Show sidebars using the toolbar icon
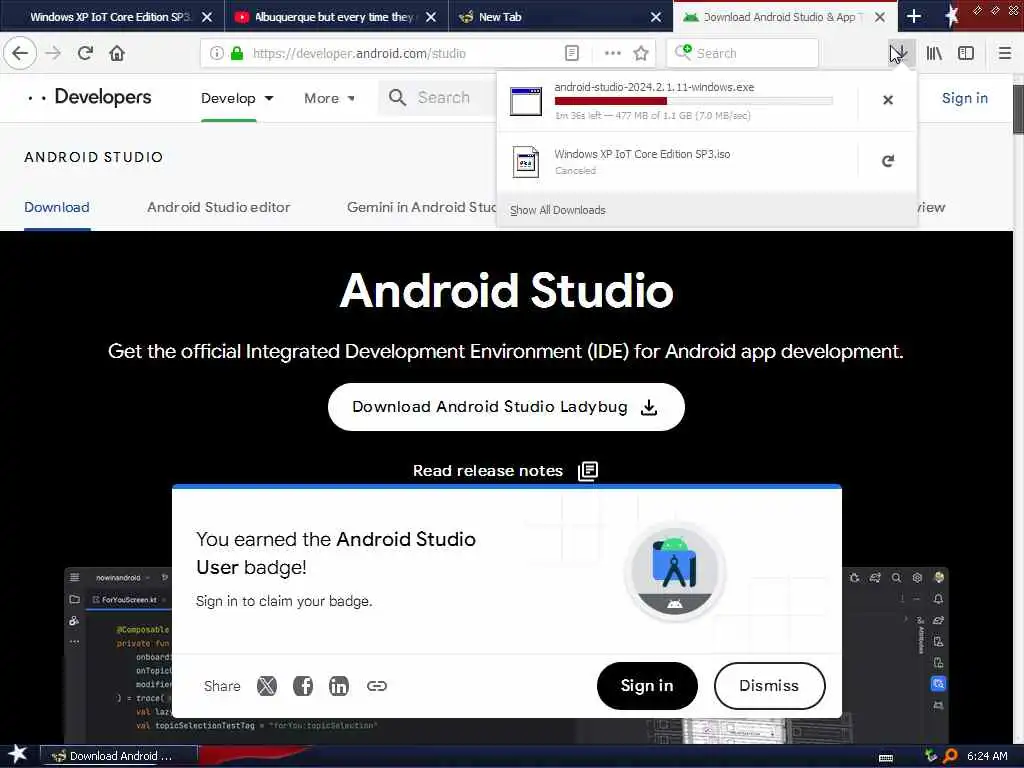 tap(966, 54)
